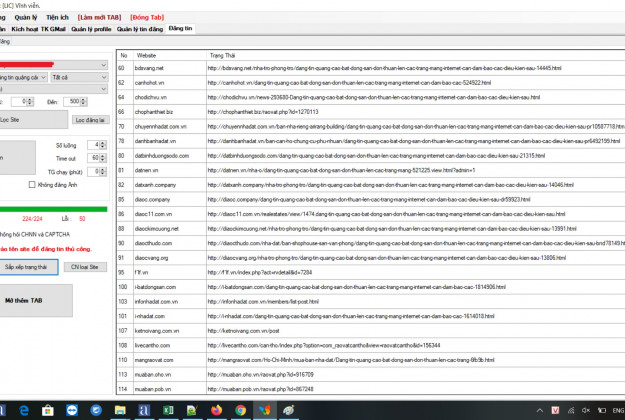Image resolution: width=625 pixels, height=420 pixels.
Task: Switch to 'Quản lý profile' tab
Action: [91, 29]
